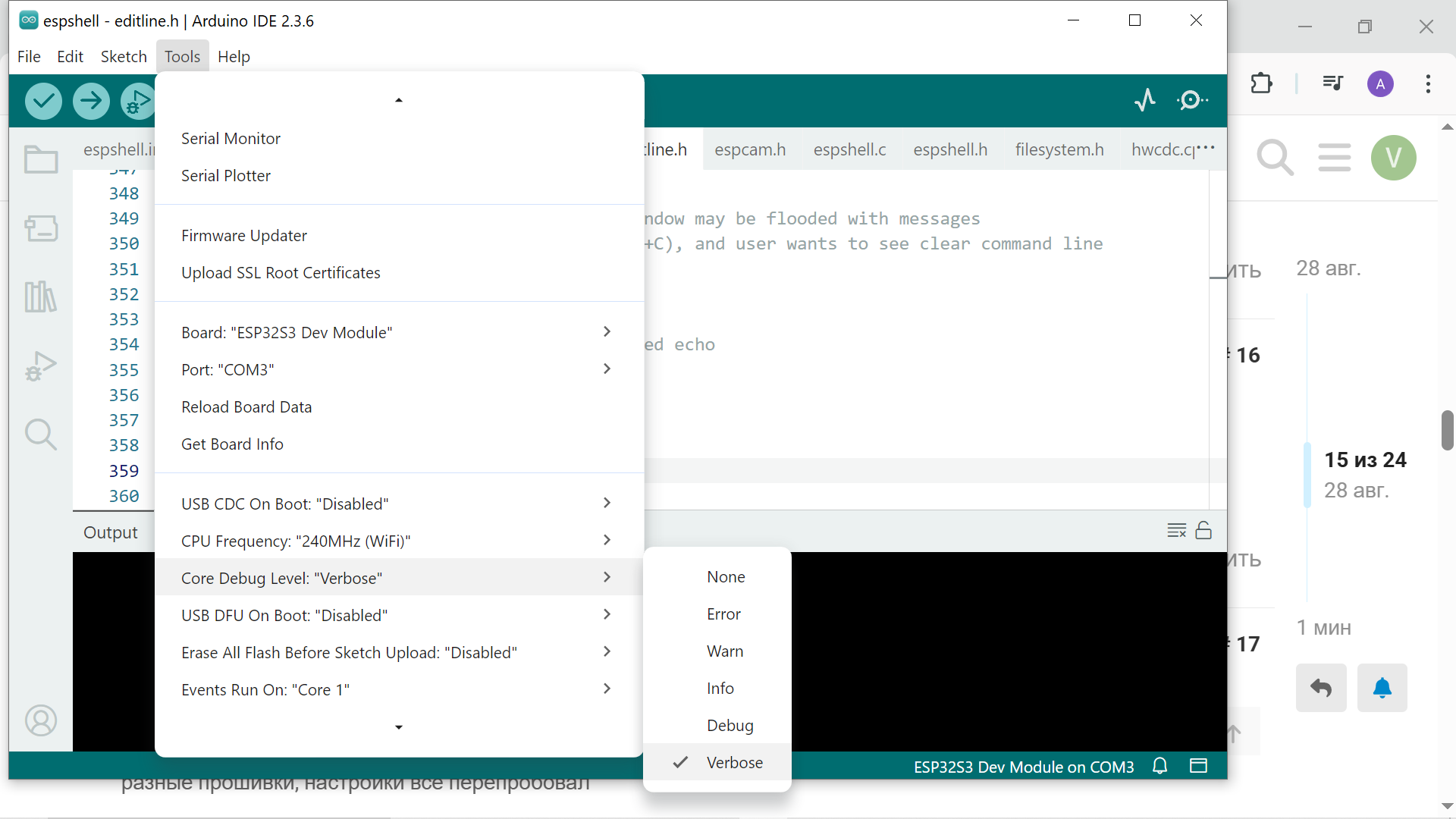Select Info debug level
Image resolution: width=1456 pixels, height=819 pixels.
(x=717, y=689)
